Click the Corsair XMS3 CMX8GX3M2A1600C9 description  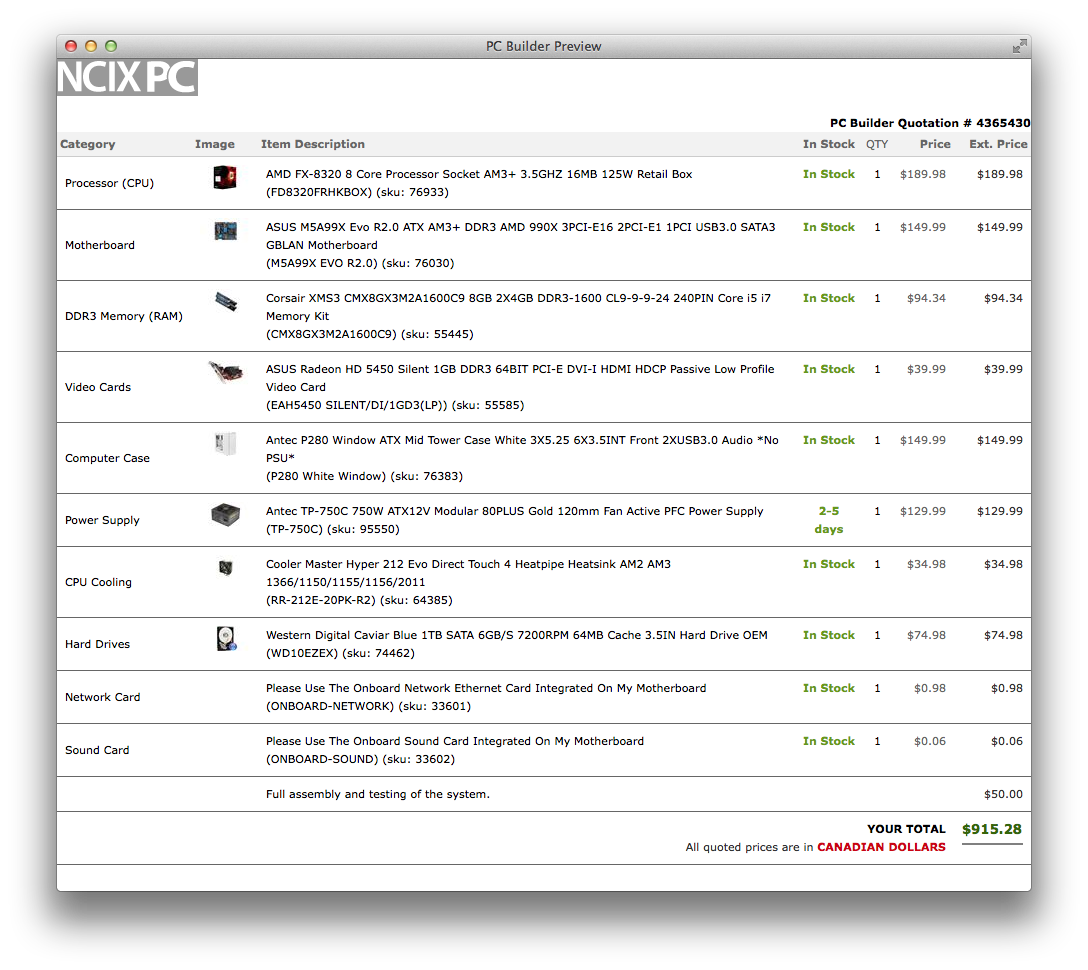[x=518, y=316]
